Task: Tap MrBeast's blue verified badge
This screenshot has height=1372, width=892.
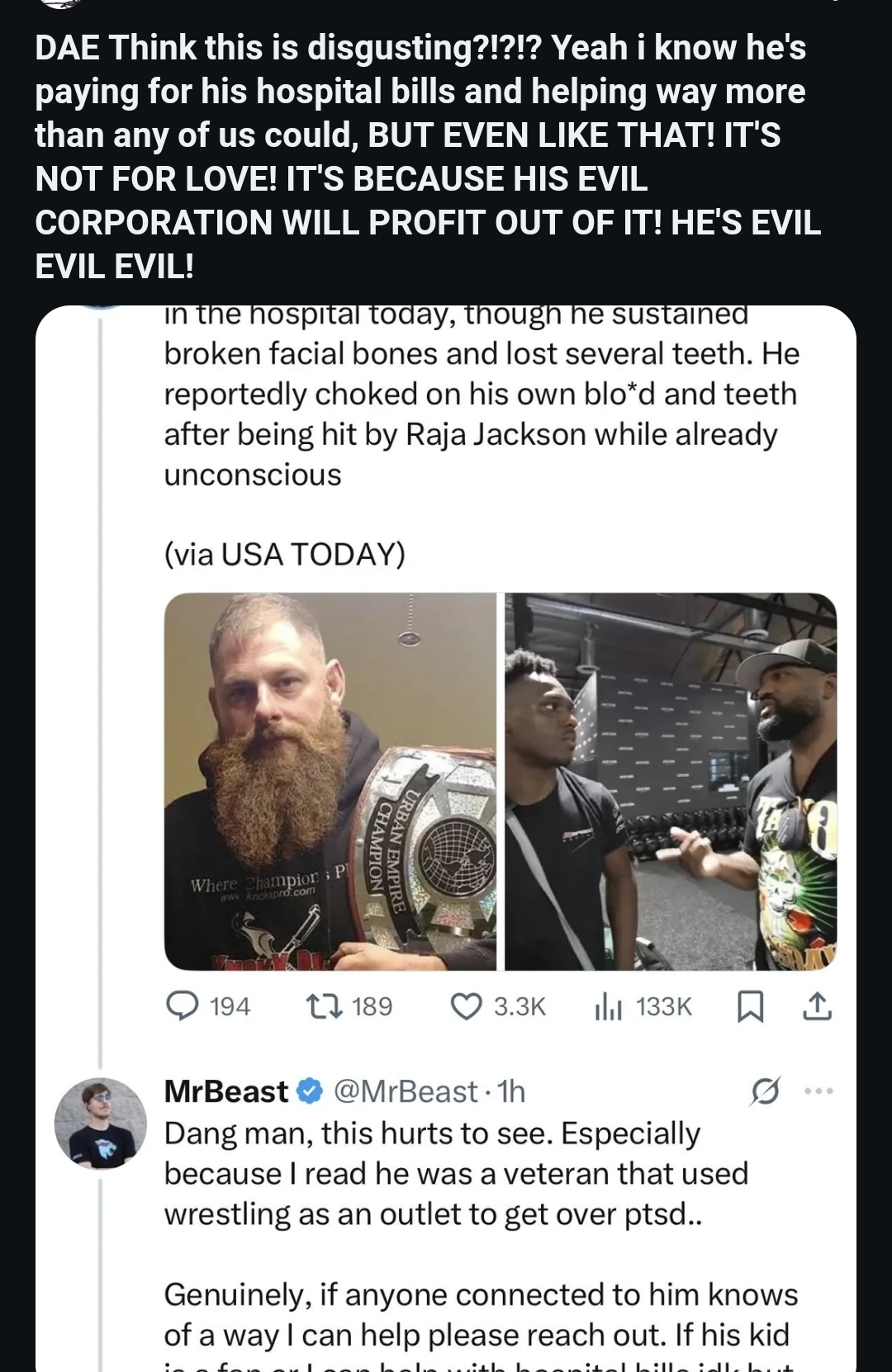Action: (x=309, y=1091)
